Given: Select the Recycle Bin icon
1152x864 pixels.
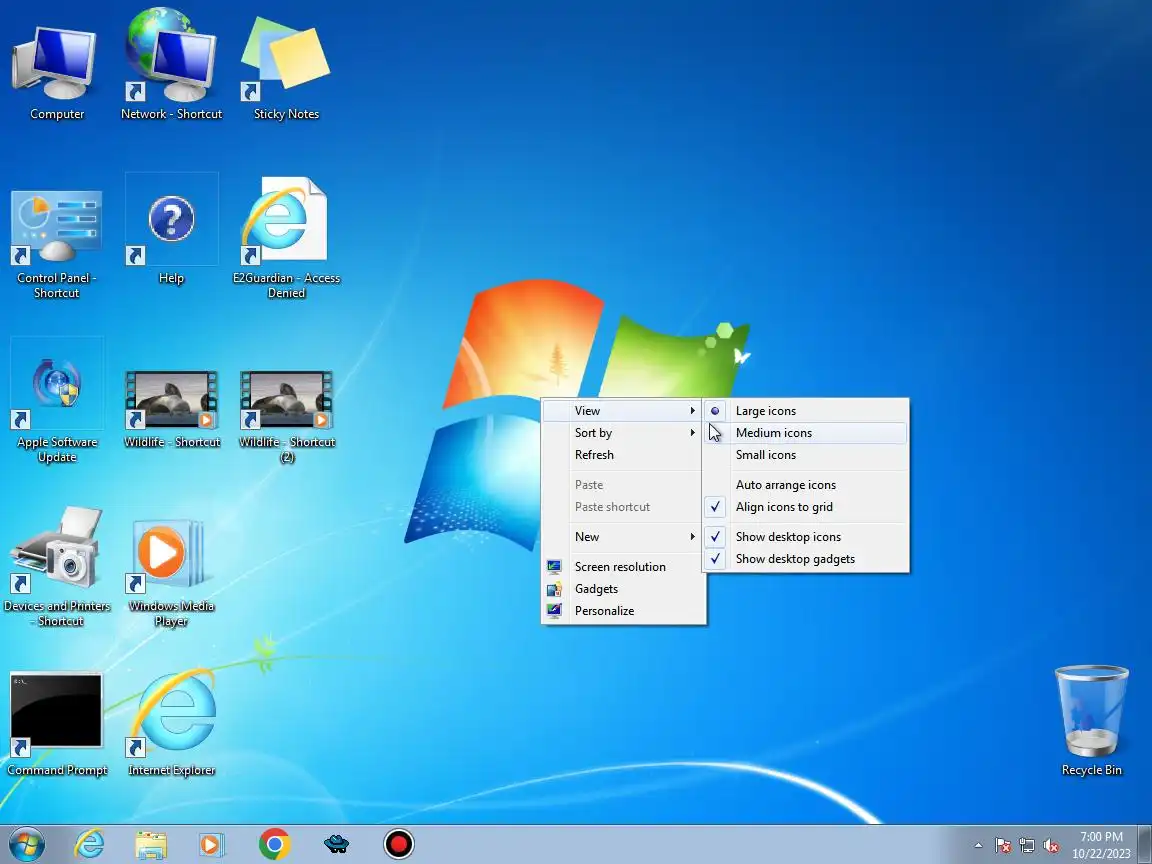Looking at the screenshot, I should tap(1091, 720).
